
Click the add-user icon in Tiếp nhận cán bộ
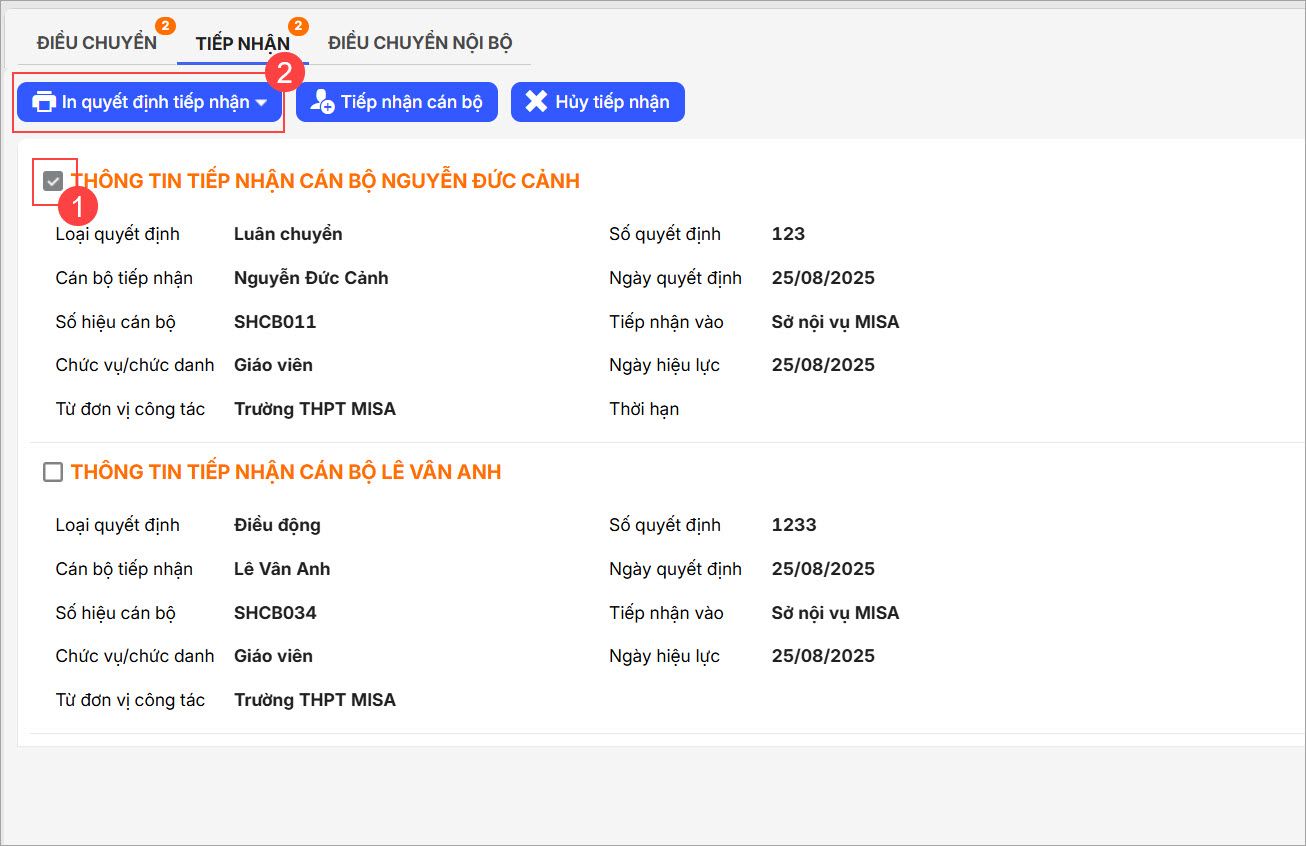(322, 102)
